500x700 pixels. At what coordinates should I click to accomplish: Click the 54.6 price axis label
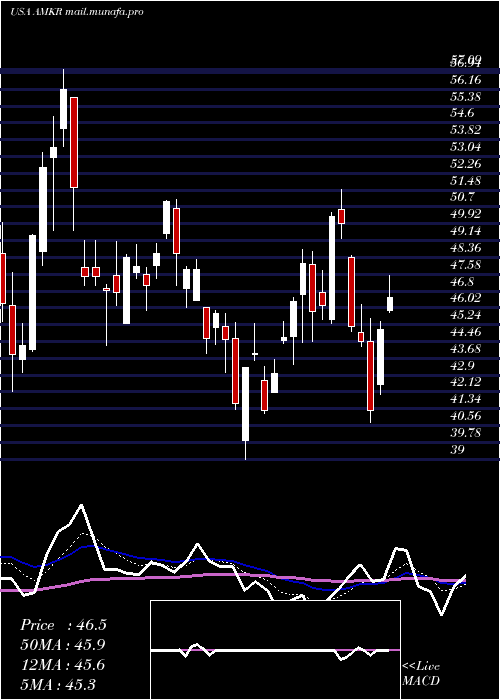[x=463, y=113]
